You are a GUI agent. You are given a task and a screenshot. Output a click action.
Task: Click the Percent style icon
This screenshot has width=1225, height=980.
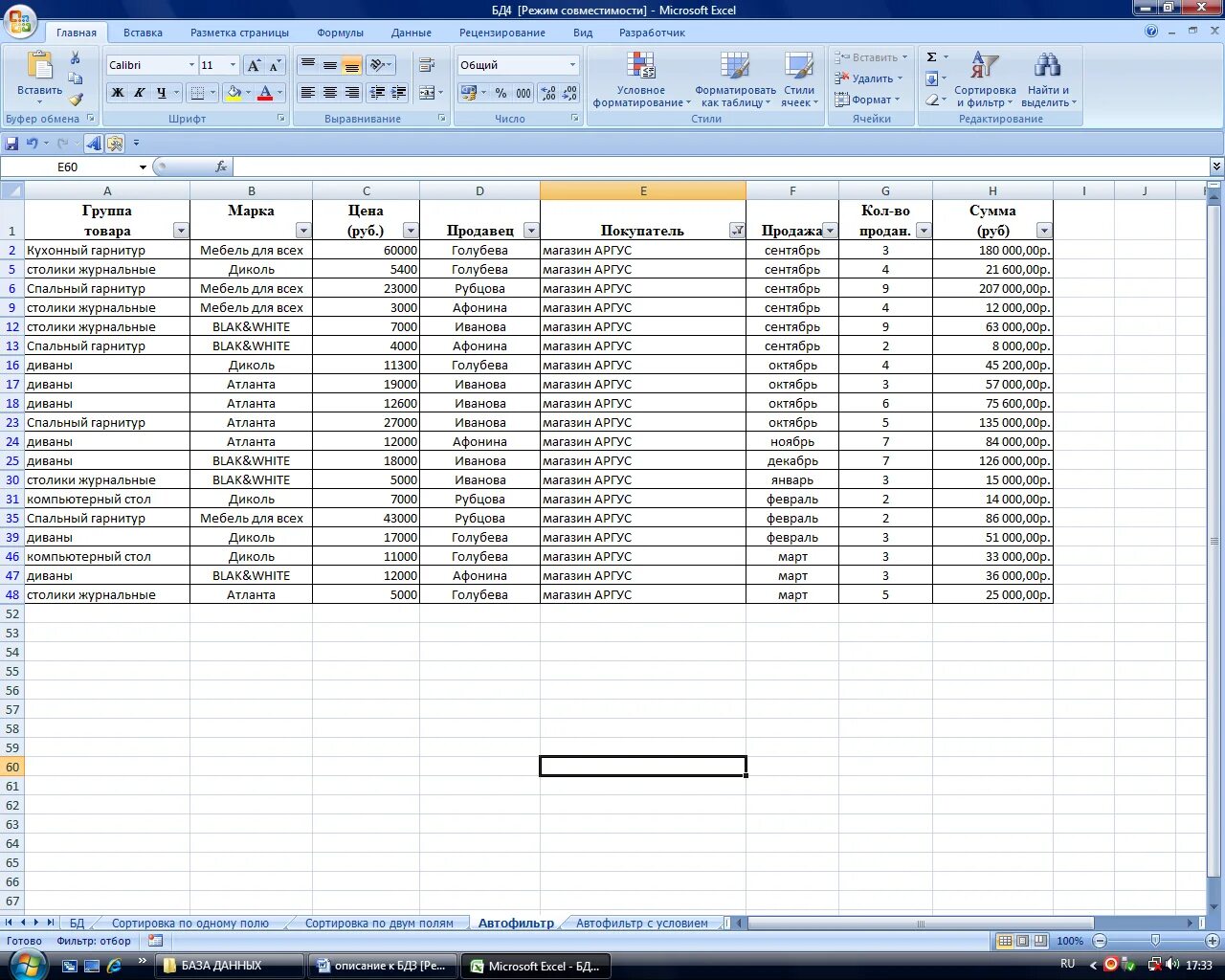[501, 93]
